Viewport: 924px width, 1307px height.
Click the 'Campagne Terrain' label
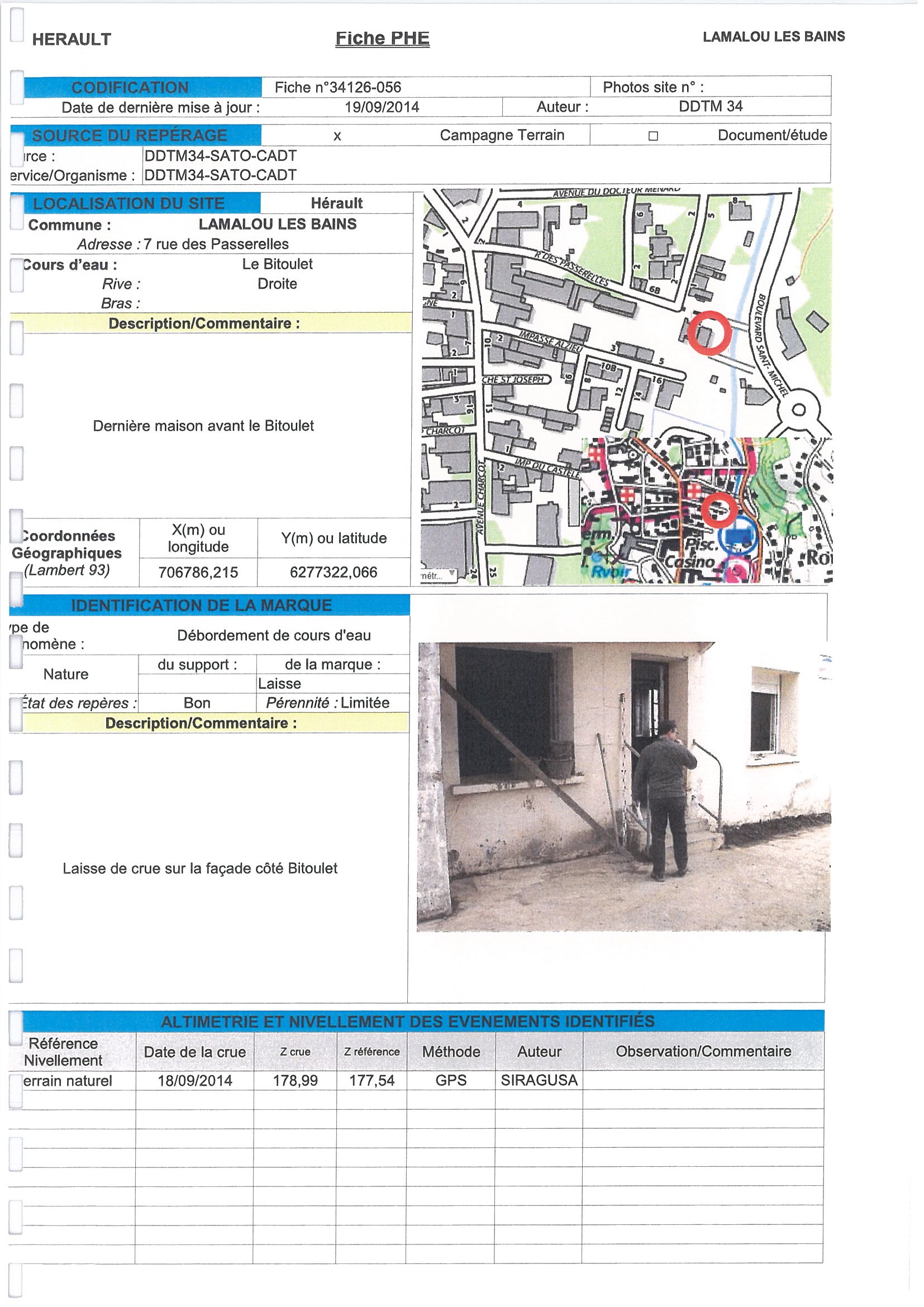coord(504,136)
